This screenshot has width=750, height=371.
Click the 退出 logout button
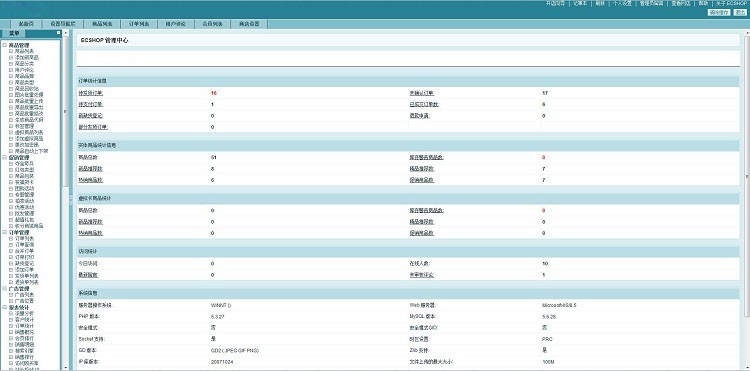pos(739,13)
